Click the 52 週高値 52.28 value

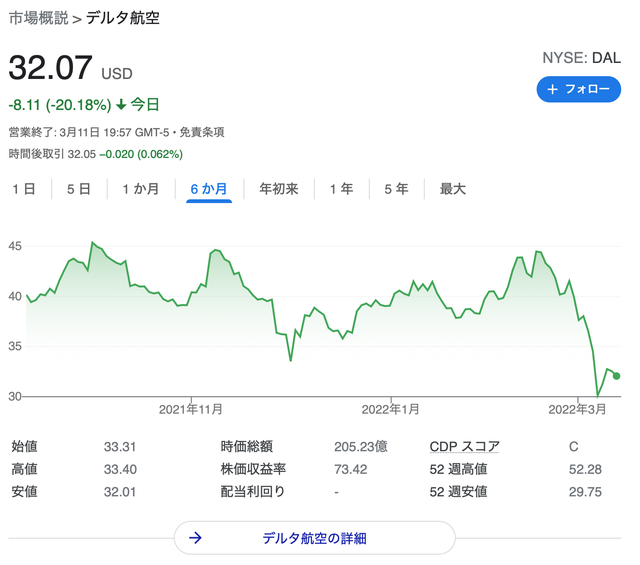click(x=585, y=469)
